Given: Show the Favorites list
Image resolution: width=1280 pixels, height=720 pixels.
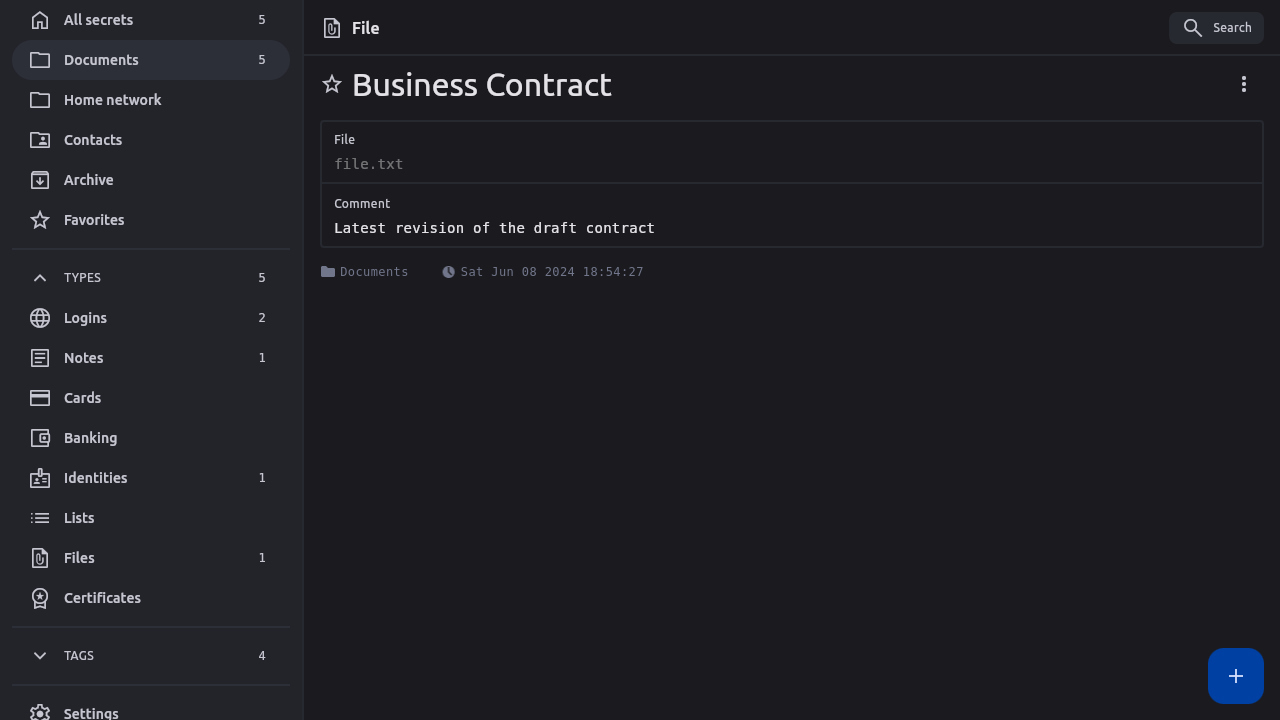Looking at the screenshot, I should [94, 220].
